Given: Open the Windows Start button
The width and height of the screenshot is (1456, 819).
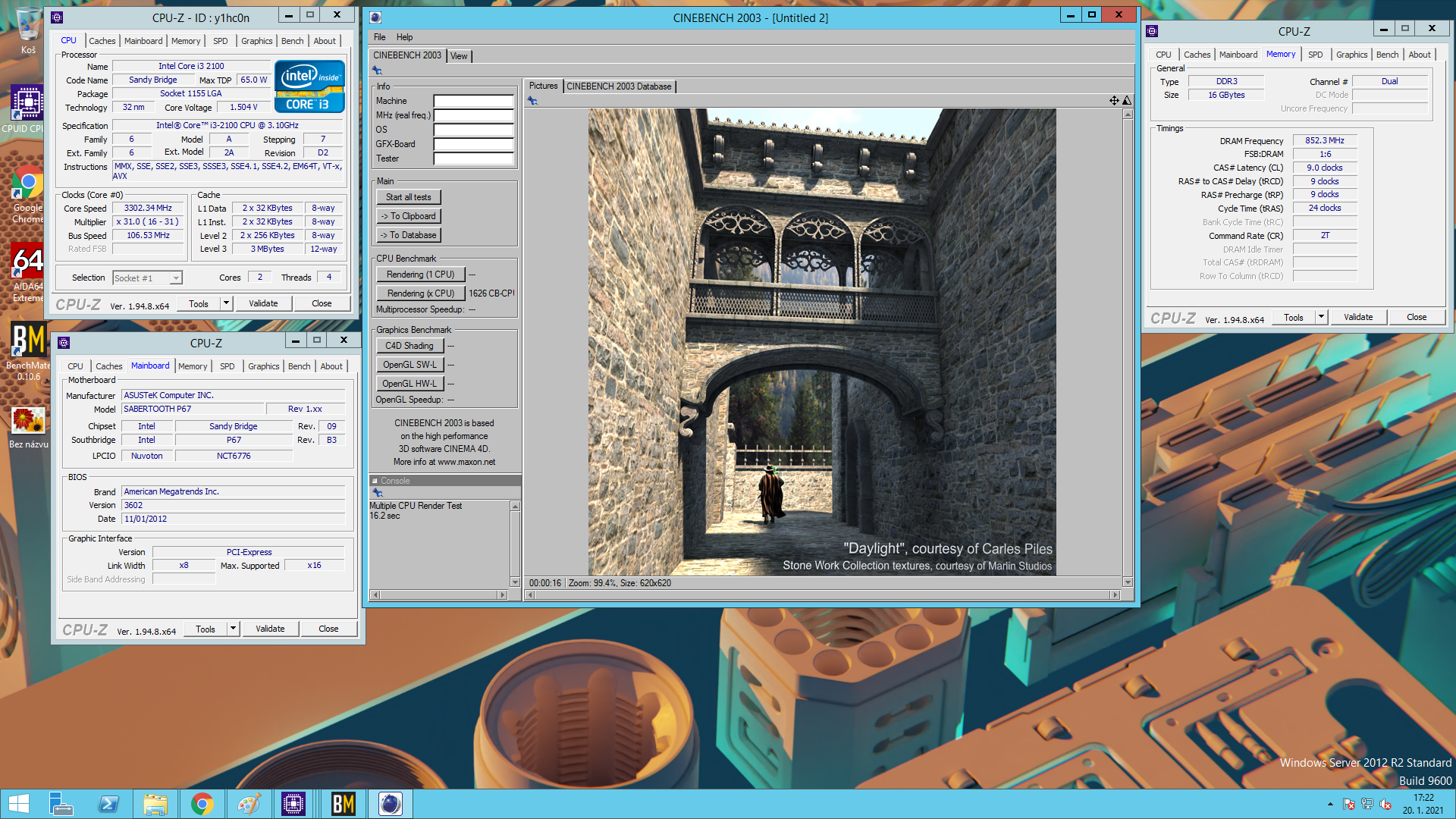Looking at the screenshot, I should pos(19,804).
